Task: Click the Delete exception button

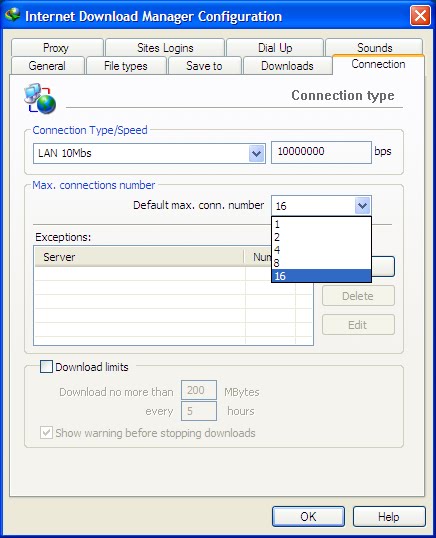Action: [358, 296]
